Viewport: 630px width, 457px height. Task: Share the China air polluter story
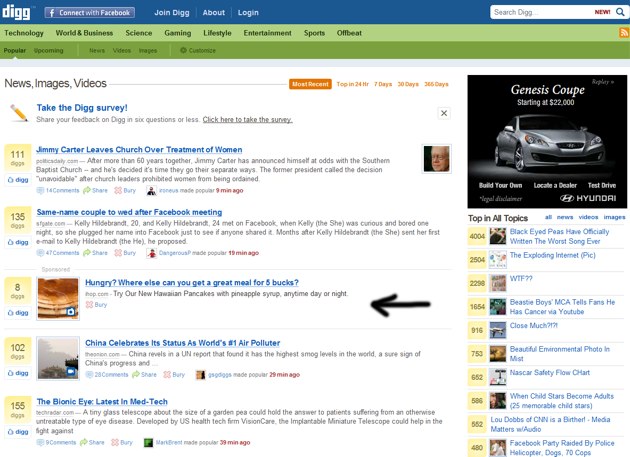click(145, 375)
